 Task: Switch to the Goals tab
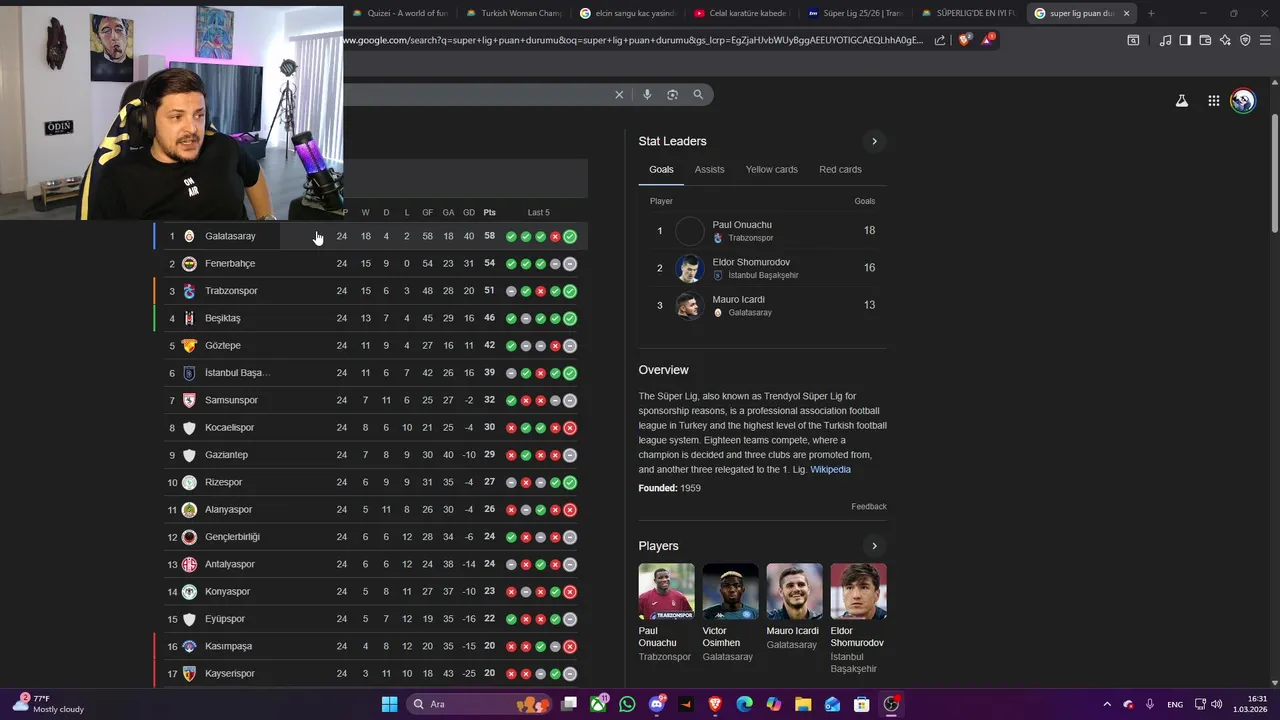point(661,169)
